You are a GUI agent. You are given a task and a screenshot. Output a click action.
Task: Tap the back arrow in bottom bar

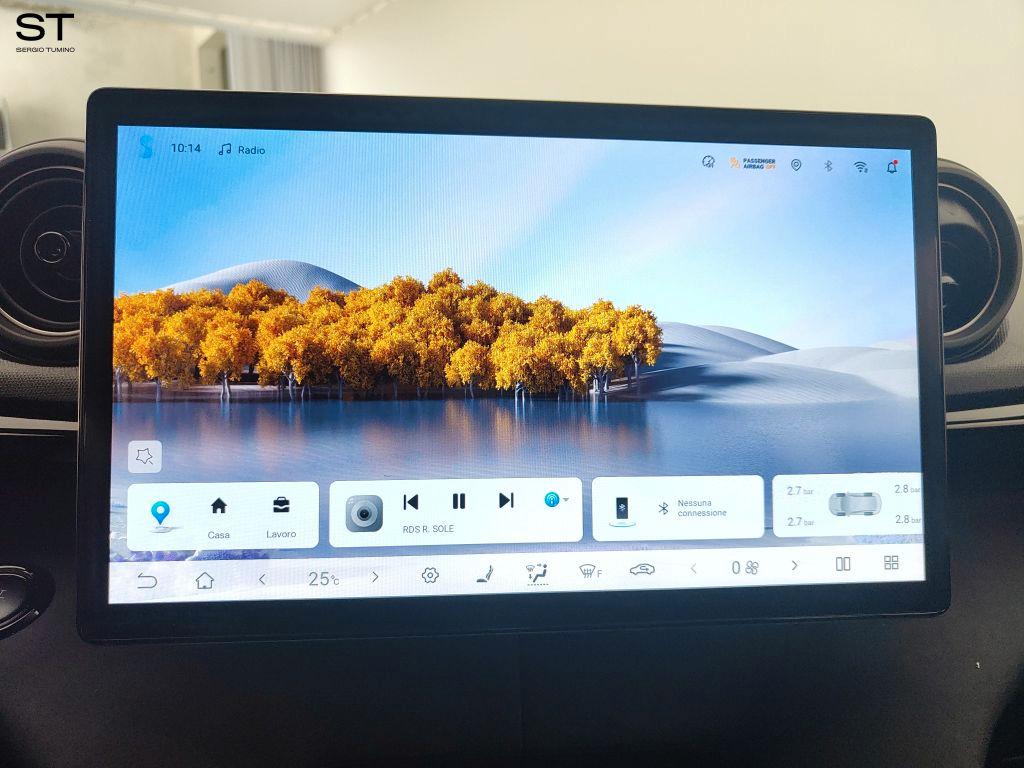[147, 581]
